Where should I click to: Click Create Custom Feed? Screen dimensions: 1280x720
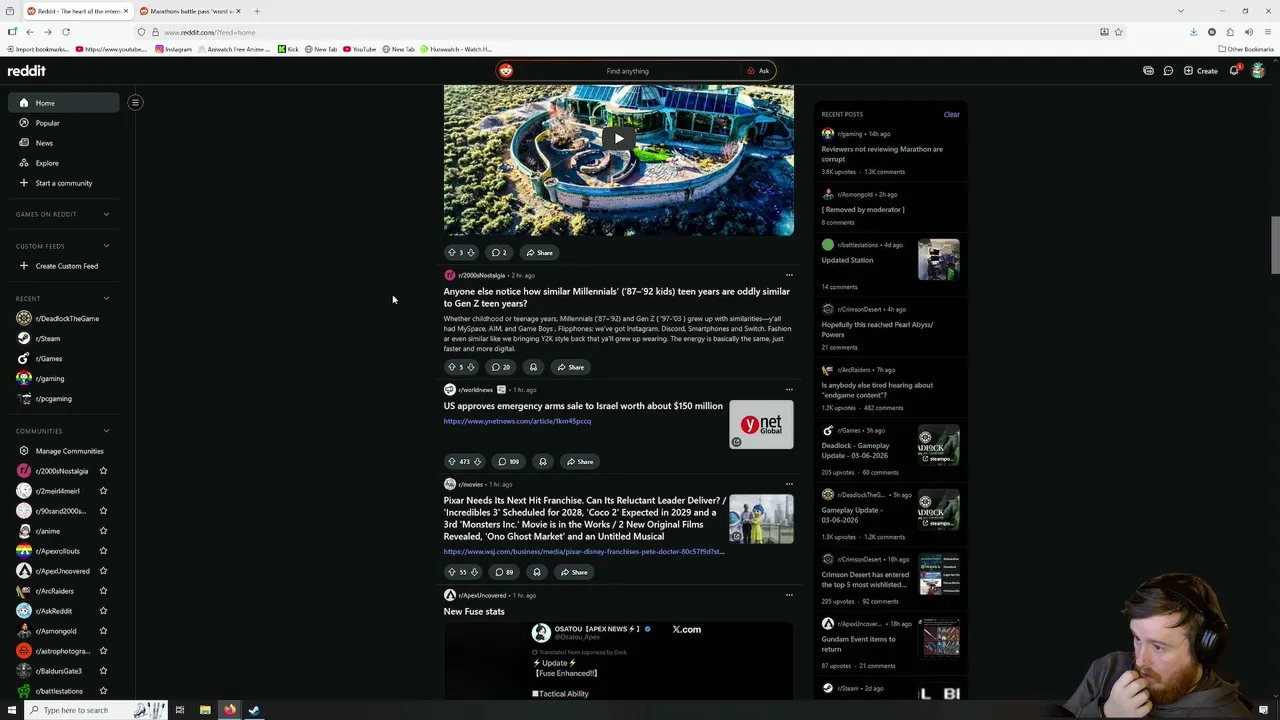(64, 266)
